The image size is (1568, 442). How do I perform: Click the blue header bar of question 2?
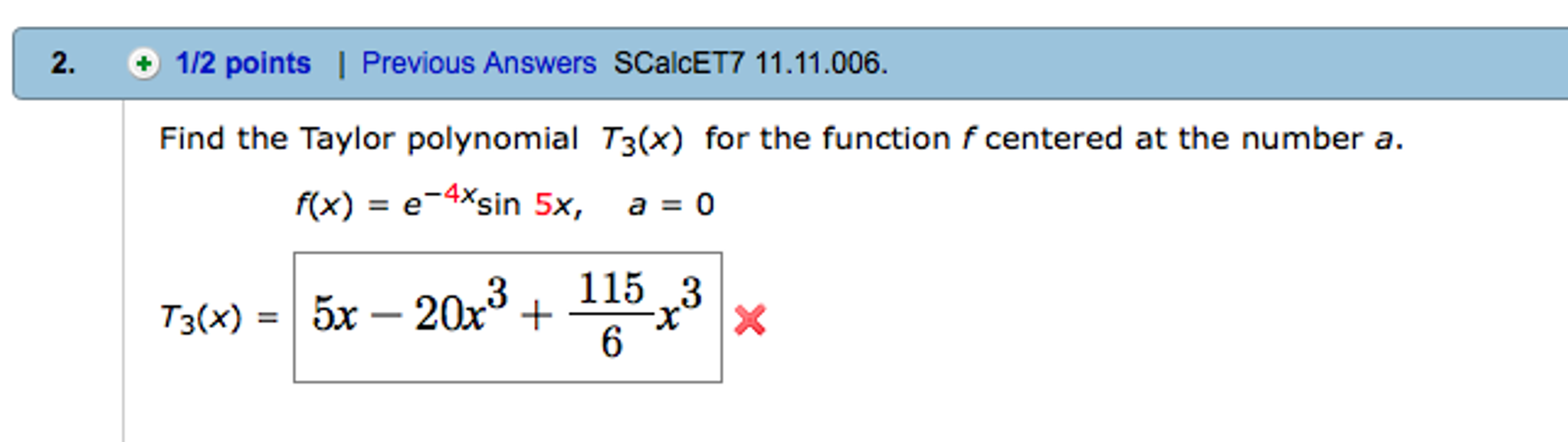[1073, 64]
